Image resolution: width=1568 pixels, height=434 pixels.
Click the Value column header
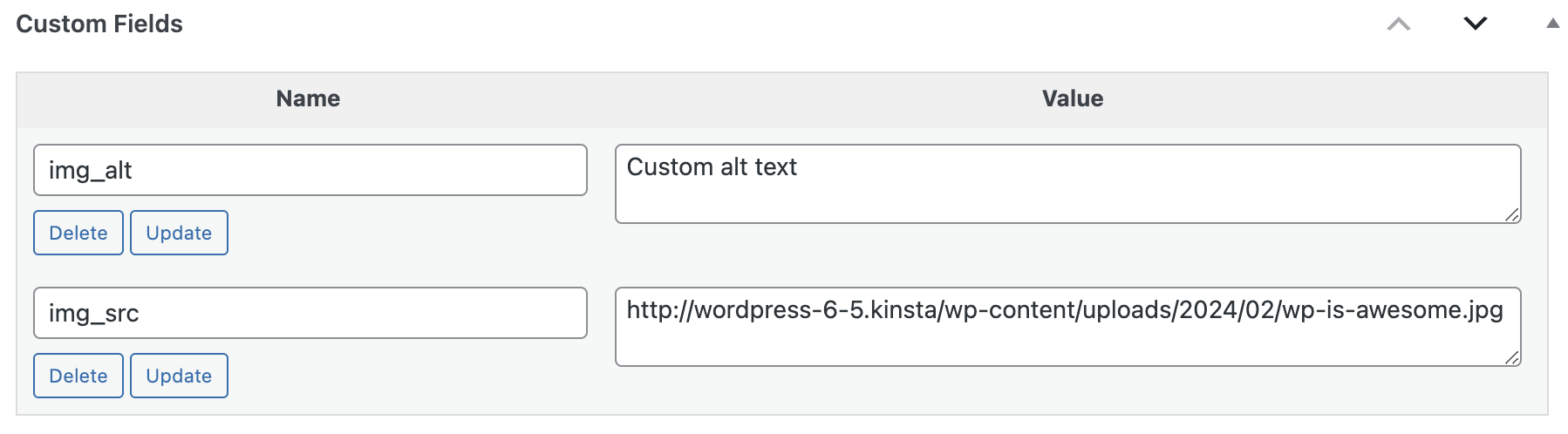click(x=1072, y=98)
